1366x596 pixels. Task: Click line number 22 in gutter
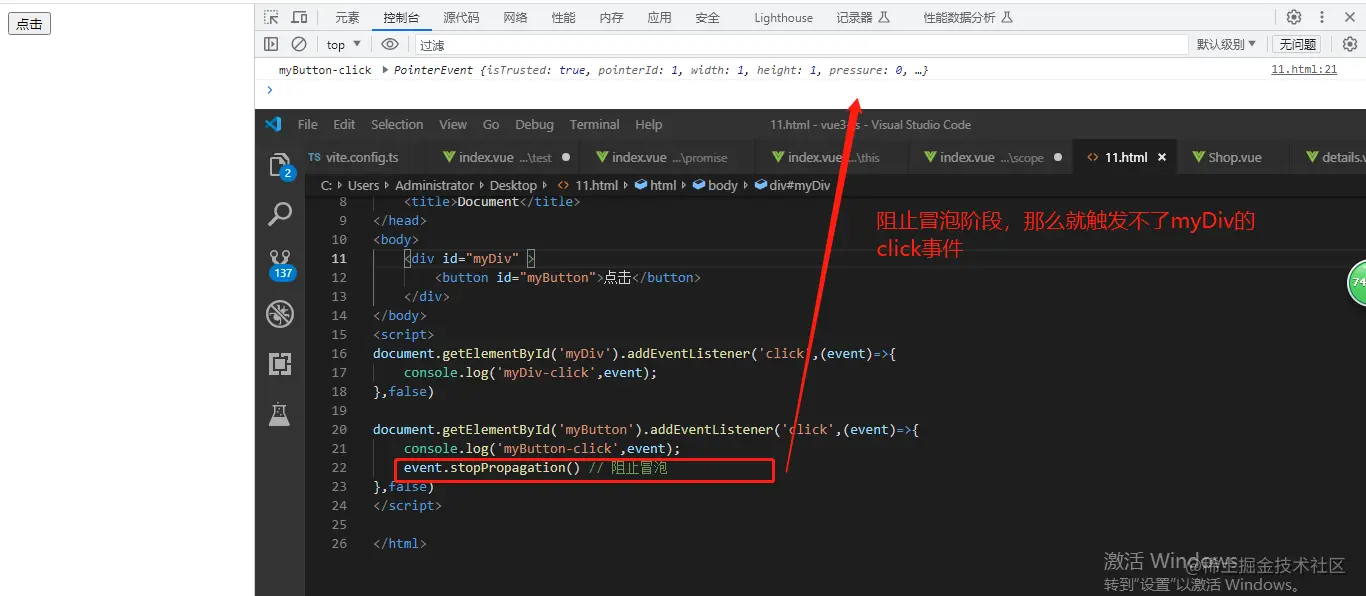(x=338, y=467)
